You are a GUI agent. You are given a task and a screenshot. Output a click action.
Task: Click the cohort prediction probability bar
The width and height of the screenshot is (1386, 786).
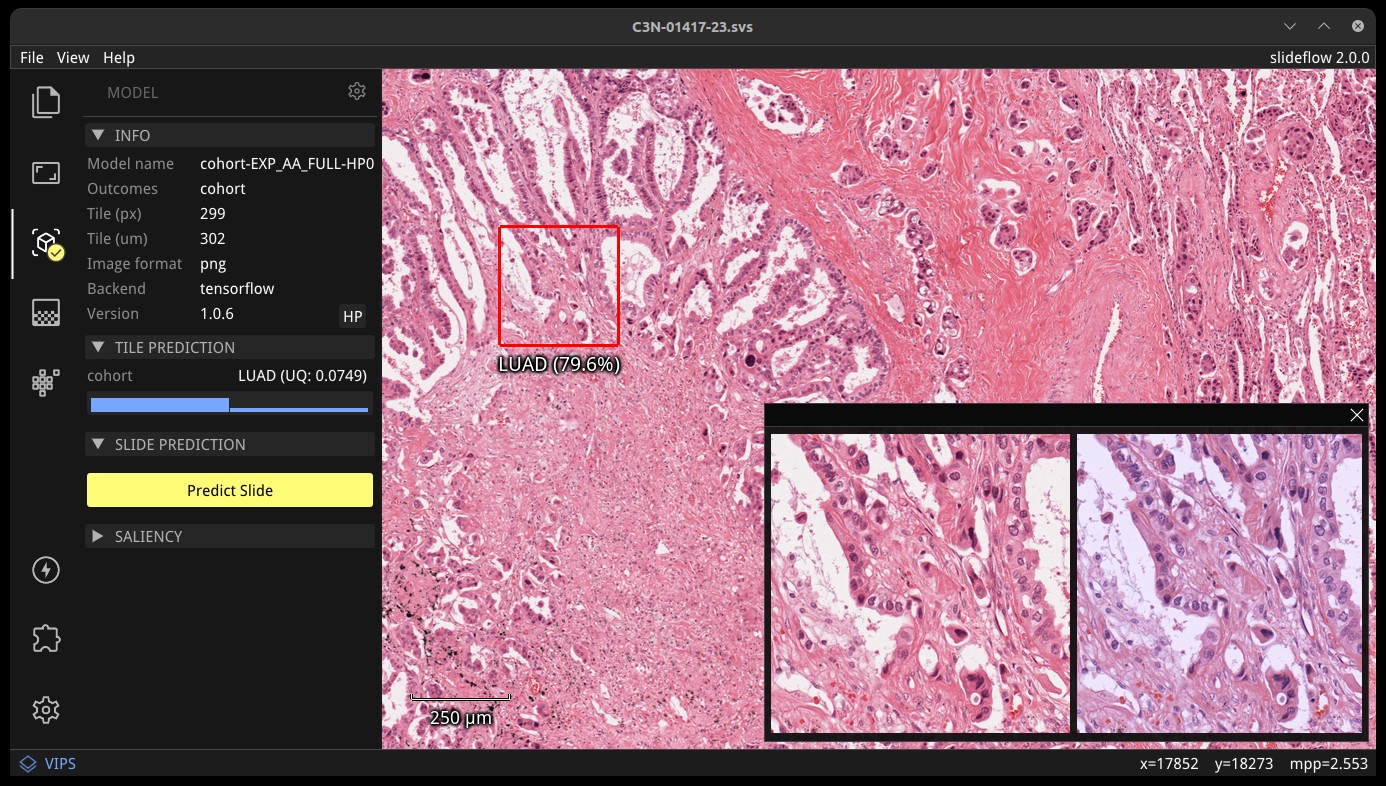229,405
